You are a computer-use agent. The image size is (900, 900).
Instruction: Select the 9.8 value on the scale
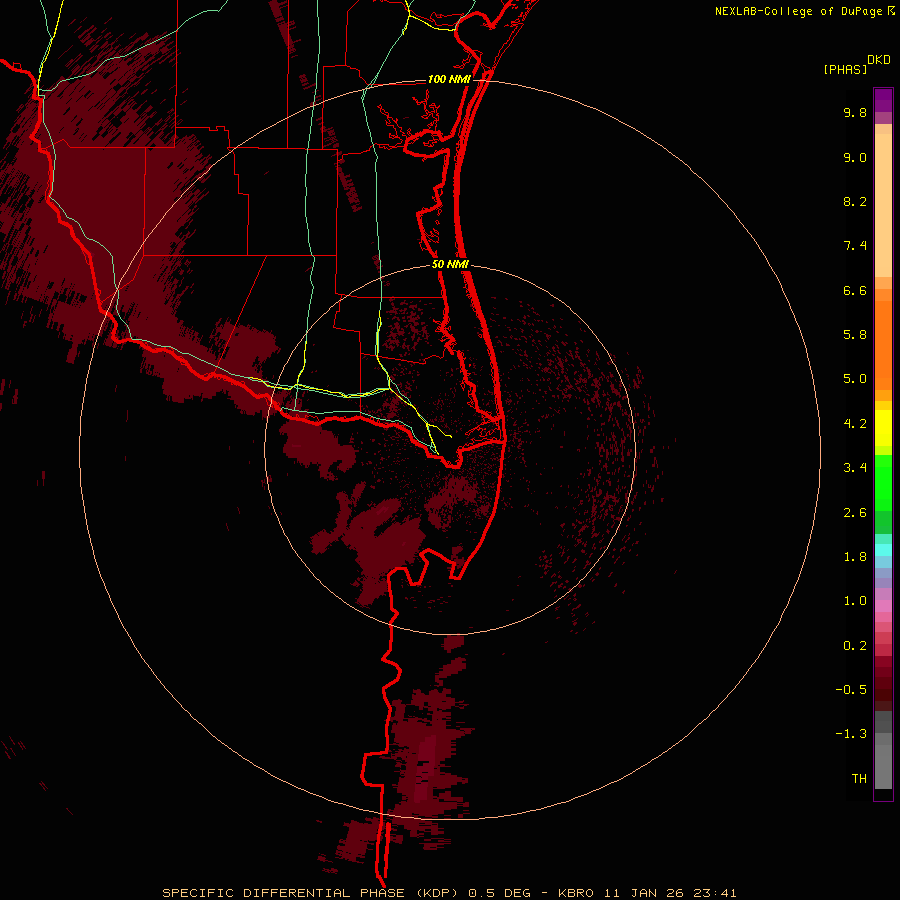[x=855, y=112]
